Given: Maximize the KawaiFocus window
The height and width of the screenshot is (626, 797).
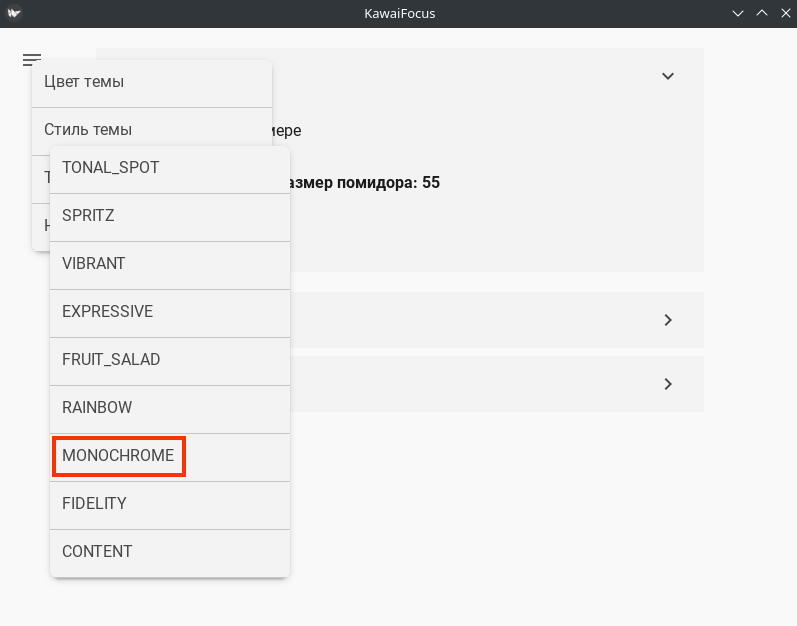Looking at the screenshot, I should coord(761,13).
